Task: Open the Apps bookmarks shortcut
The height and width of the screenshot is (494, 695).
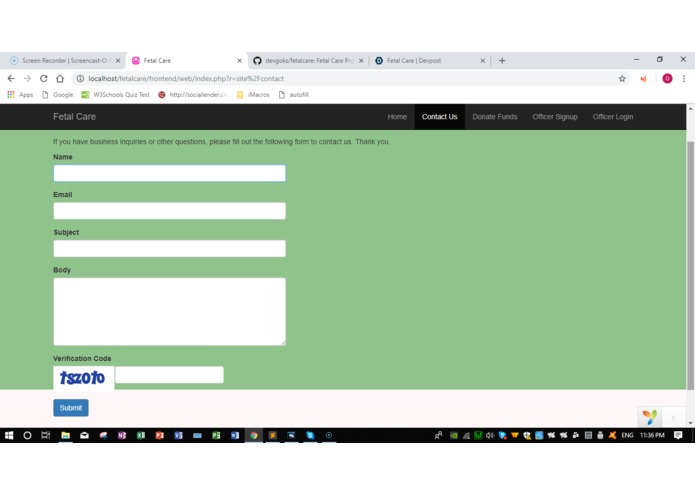Action: pos(20,94)
